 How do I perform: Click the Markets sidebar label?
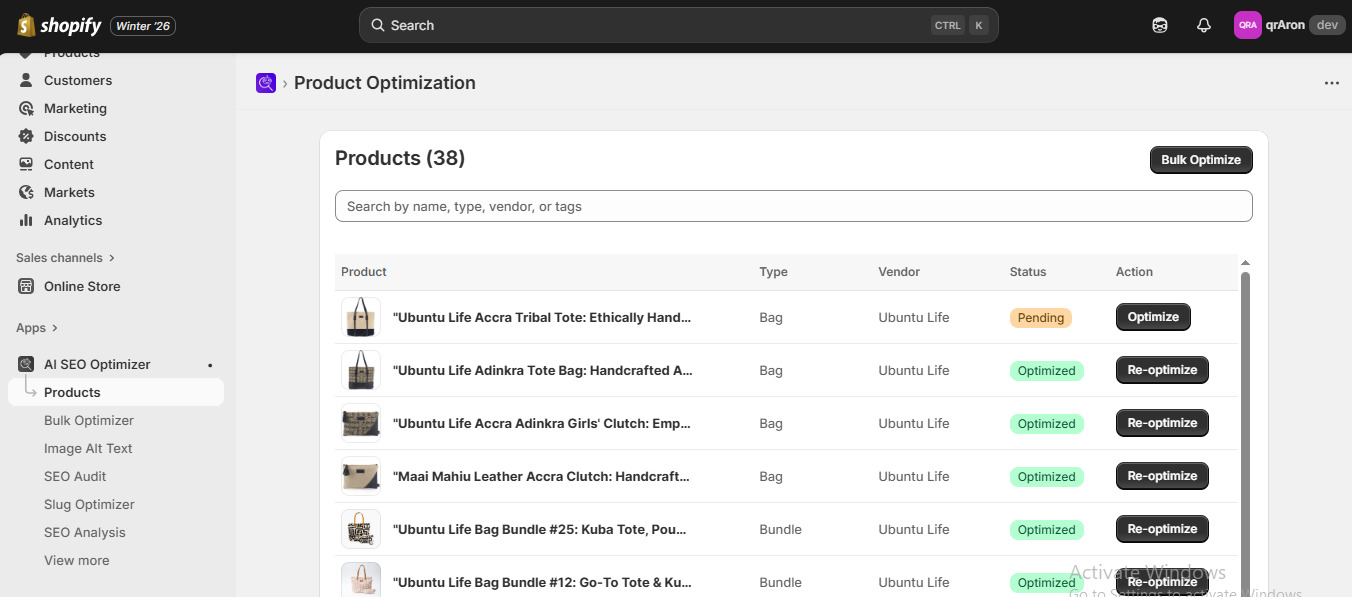point(69,192)
